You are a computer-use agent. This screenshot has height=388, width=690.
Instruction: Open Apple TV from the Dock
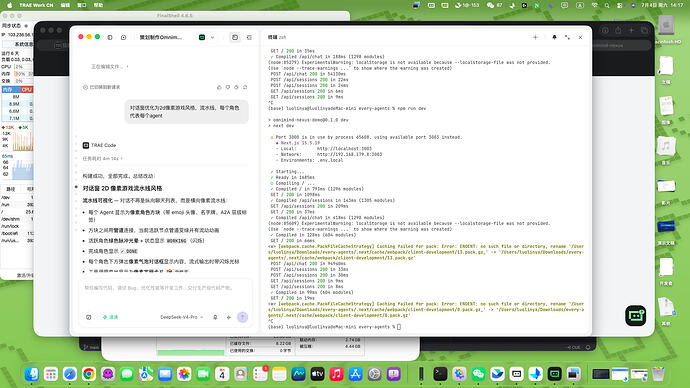[x=317, y=374]
